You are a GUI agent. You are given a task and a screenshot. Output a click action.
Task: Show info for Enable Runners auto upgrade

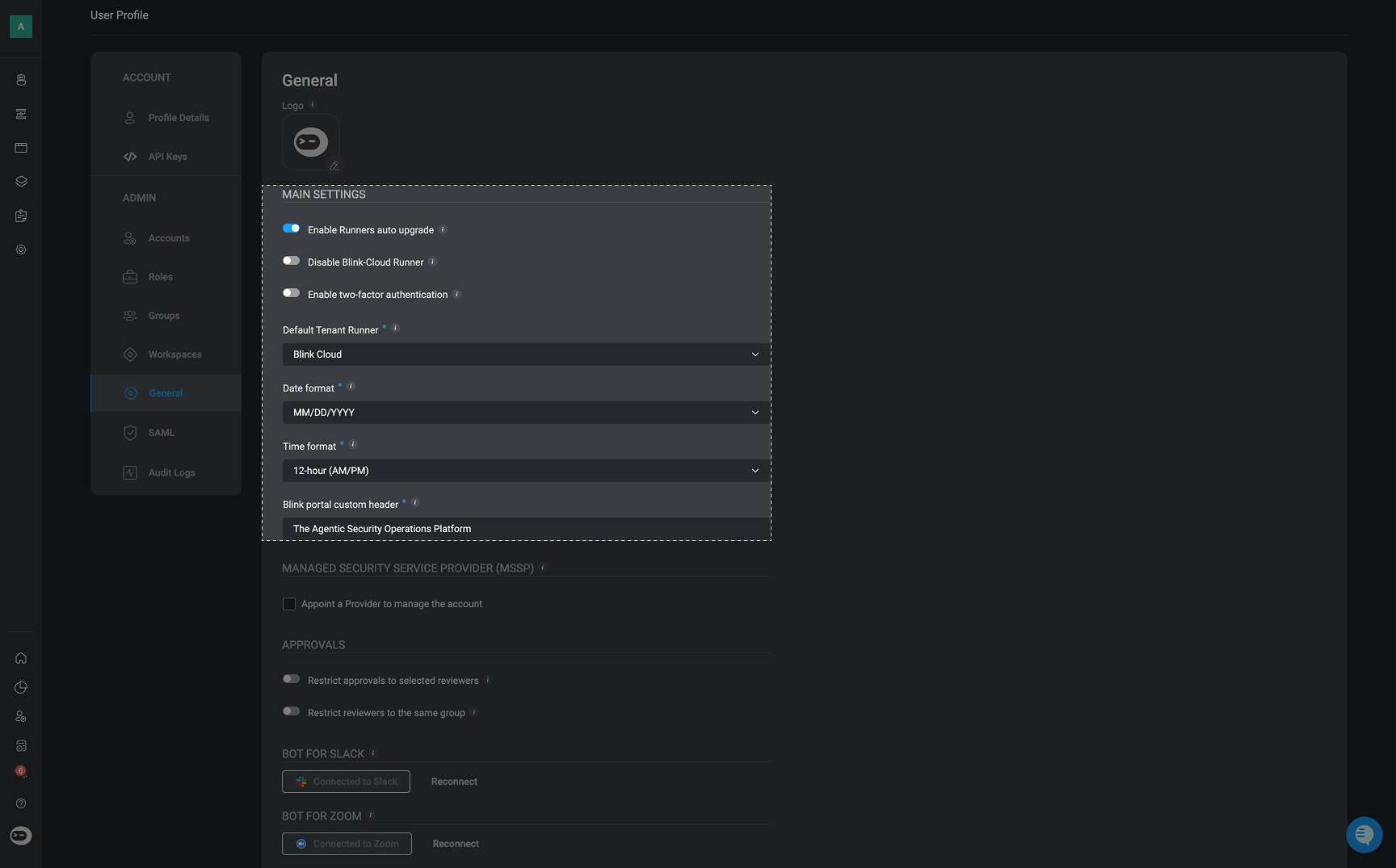tap(443, 229)
